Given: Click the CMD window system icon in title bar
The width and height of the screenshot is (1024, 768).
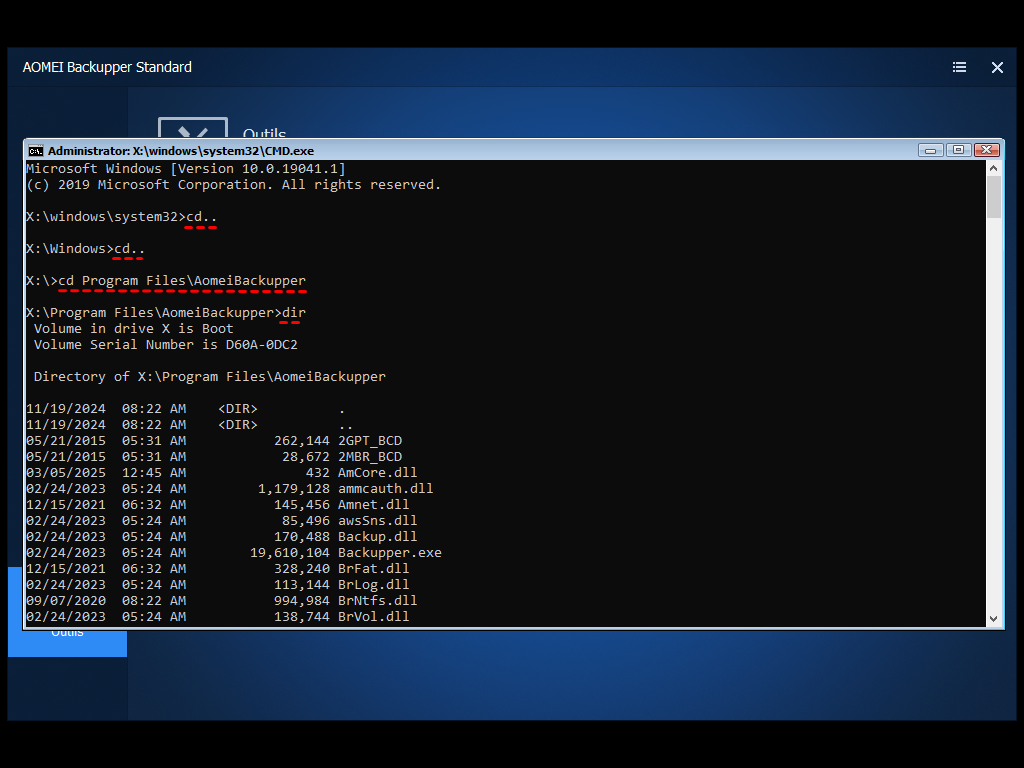Looking at the screenshot, I should coord(36,151).
